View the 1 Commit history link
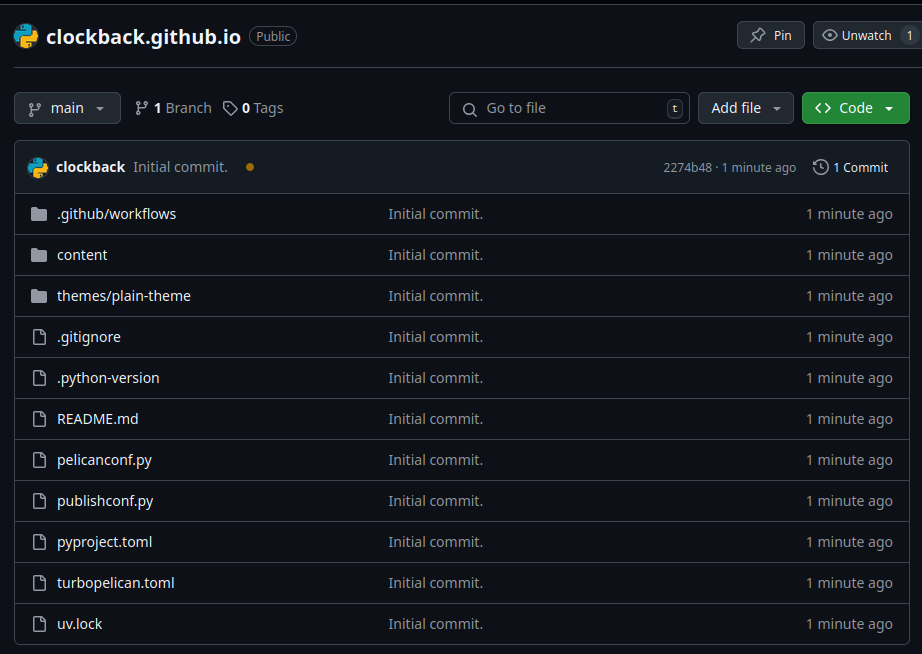 click(850, 168)
